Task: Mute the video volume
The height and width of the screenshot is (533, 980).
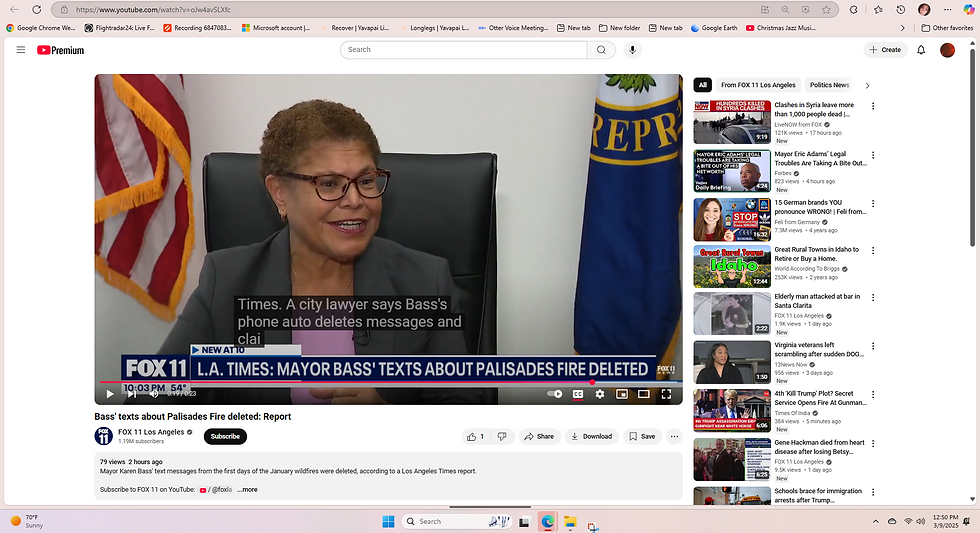Action: (154, 394)
